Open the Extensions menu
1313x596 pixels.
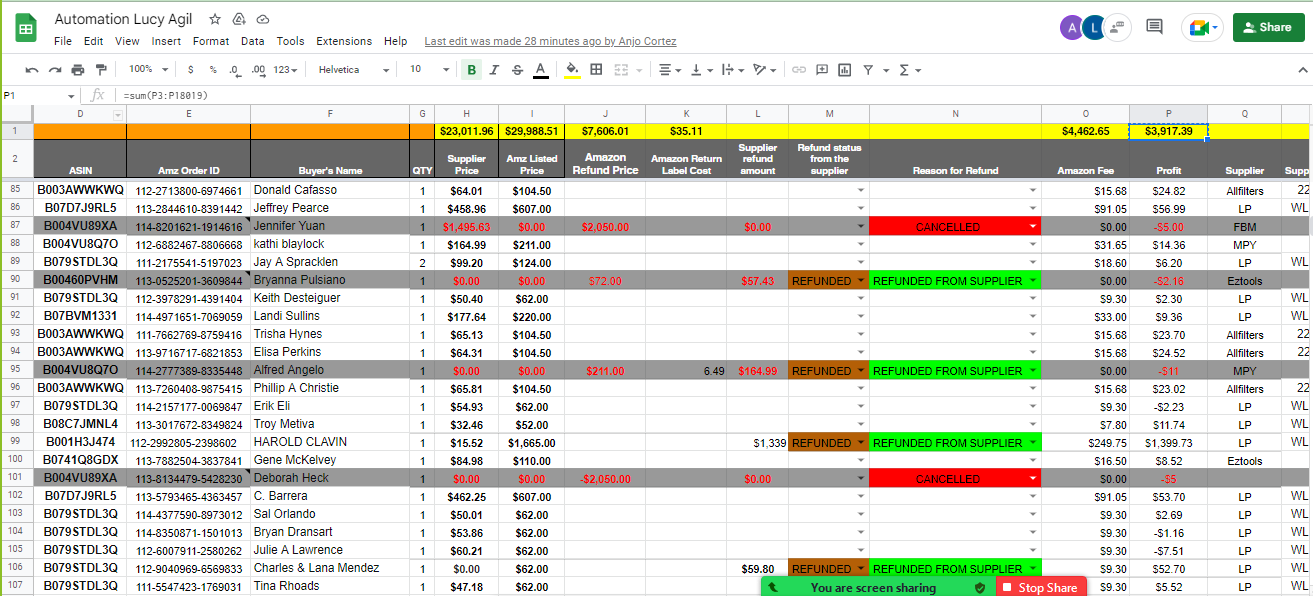344,41
